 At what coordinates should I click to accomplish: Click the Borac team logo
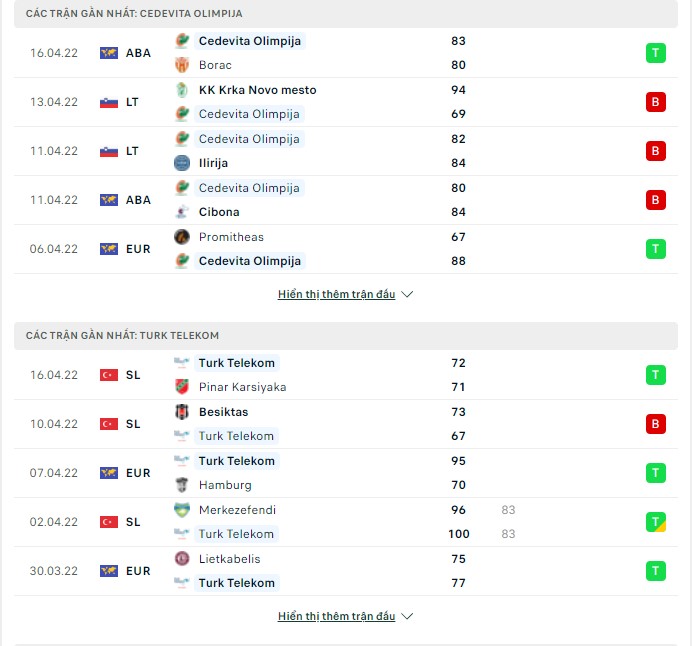point(182,65)
